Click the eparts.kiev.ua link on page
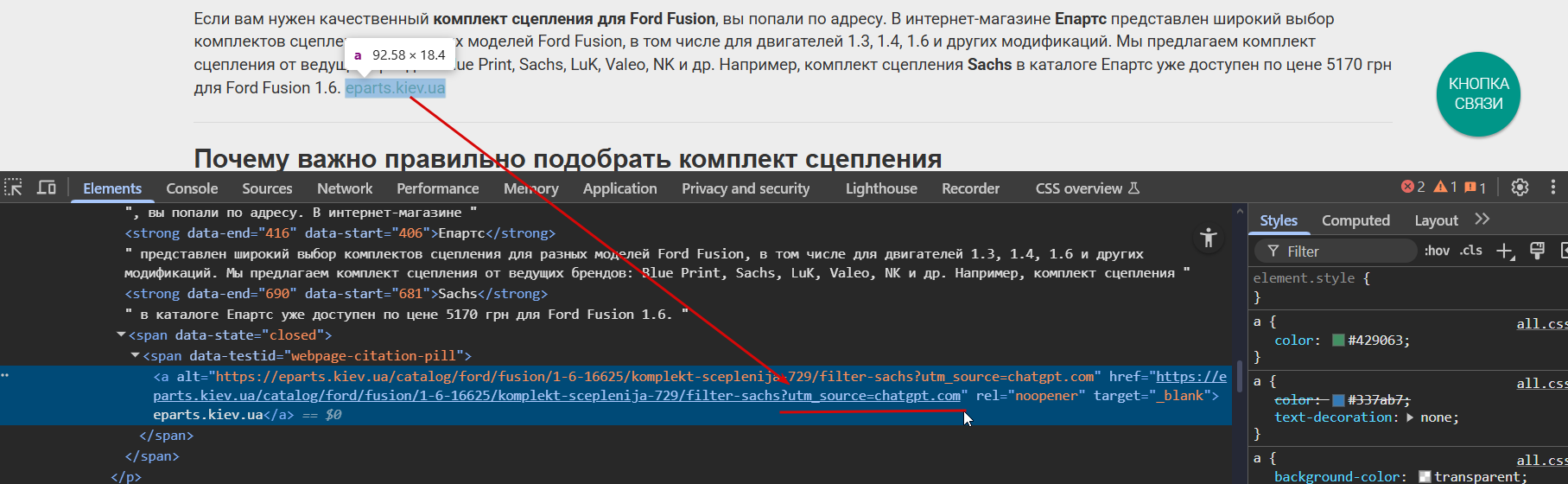Image resolution: width=1568 pixels, height=484 pixels. click(396, 88)
